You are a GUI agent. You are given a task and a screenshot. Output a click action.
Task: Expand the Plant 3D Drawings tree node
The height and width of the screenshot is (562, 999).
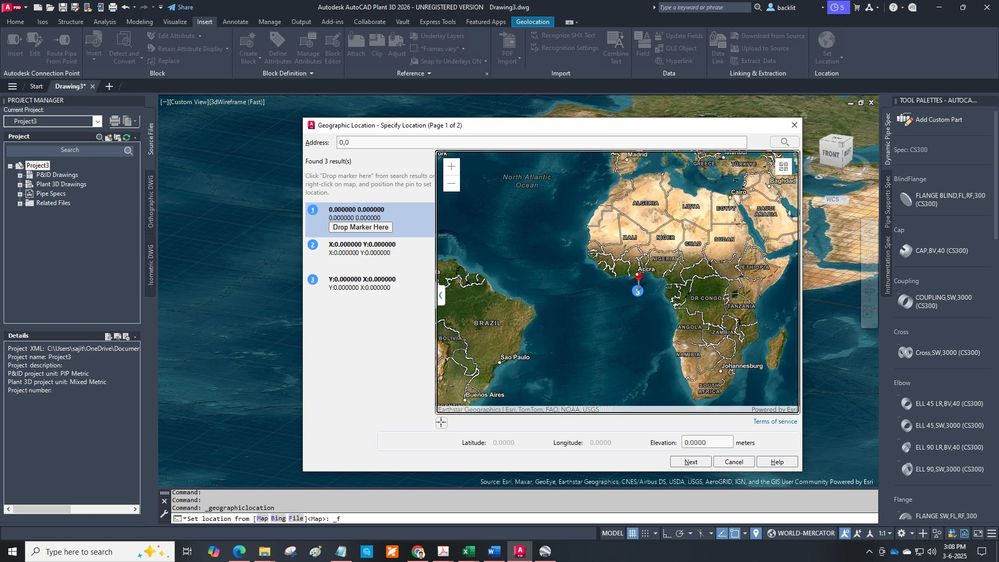pos(19,184)
